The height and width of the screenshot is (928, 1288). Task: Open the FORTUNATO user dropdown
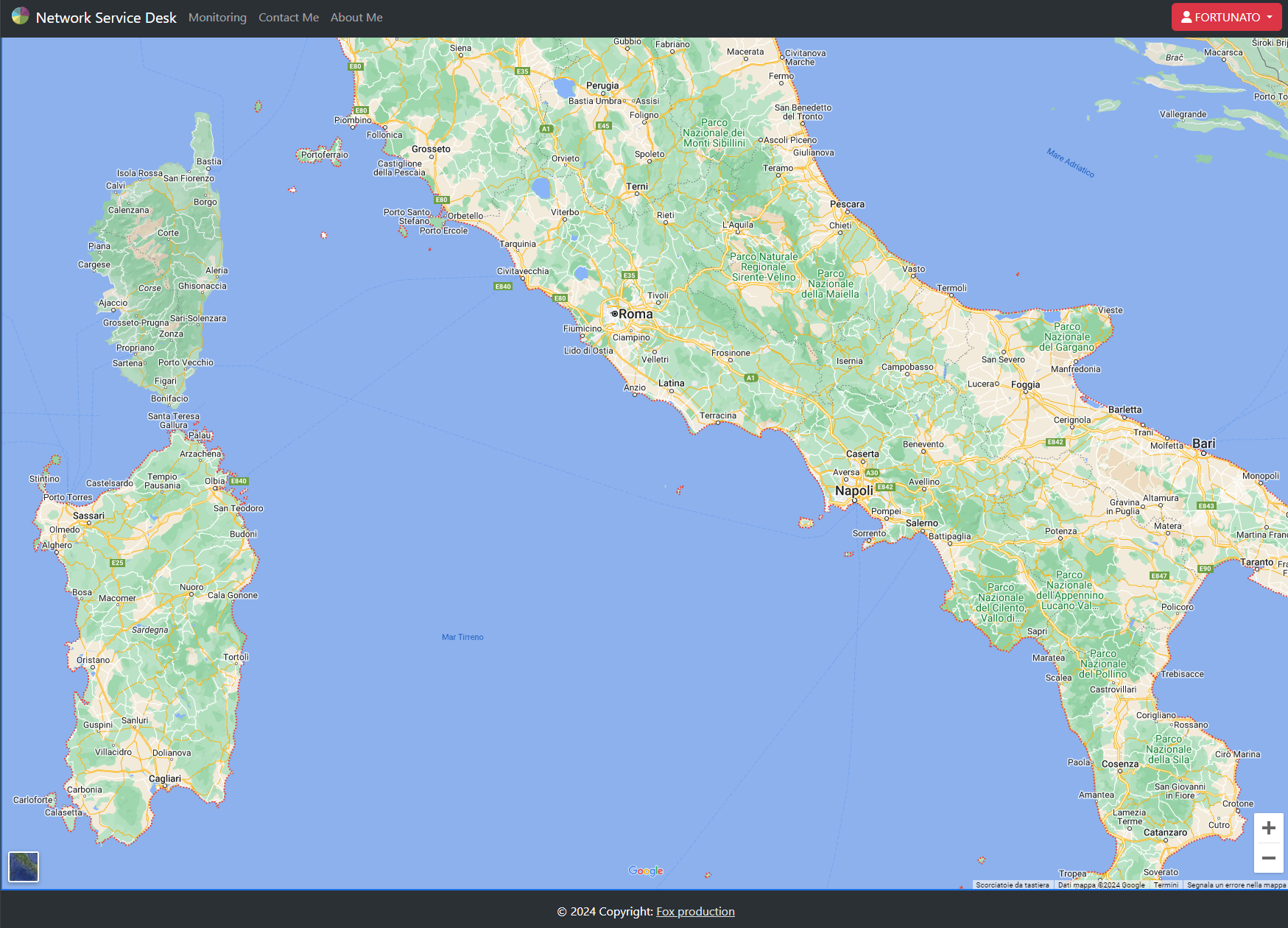[x=1226, y=17]
